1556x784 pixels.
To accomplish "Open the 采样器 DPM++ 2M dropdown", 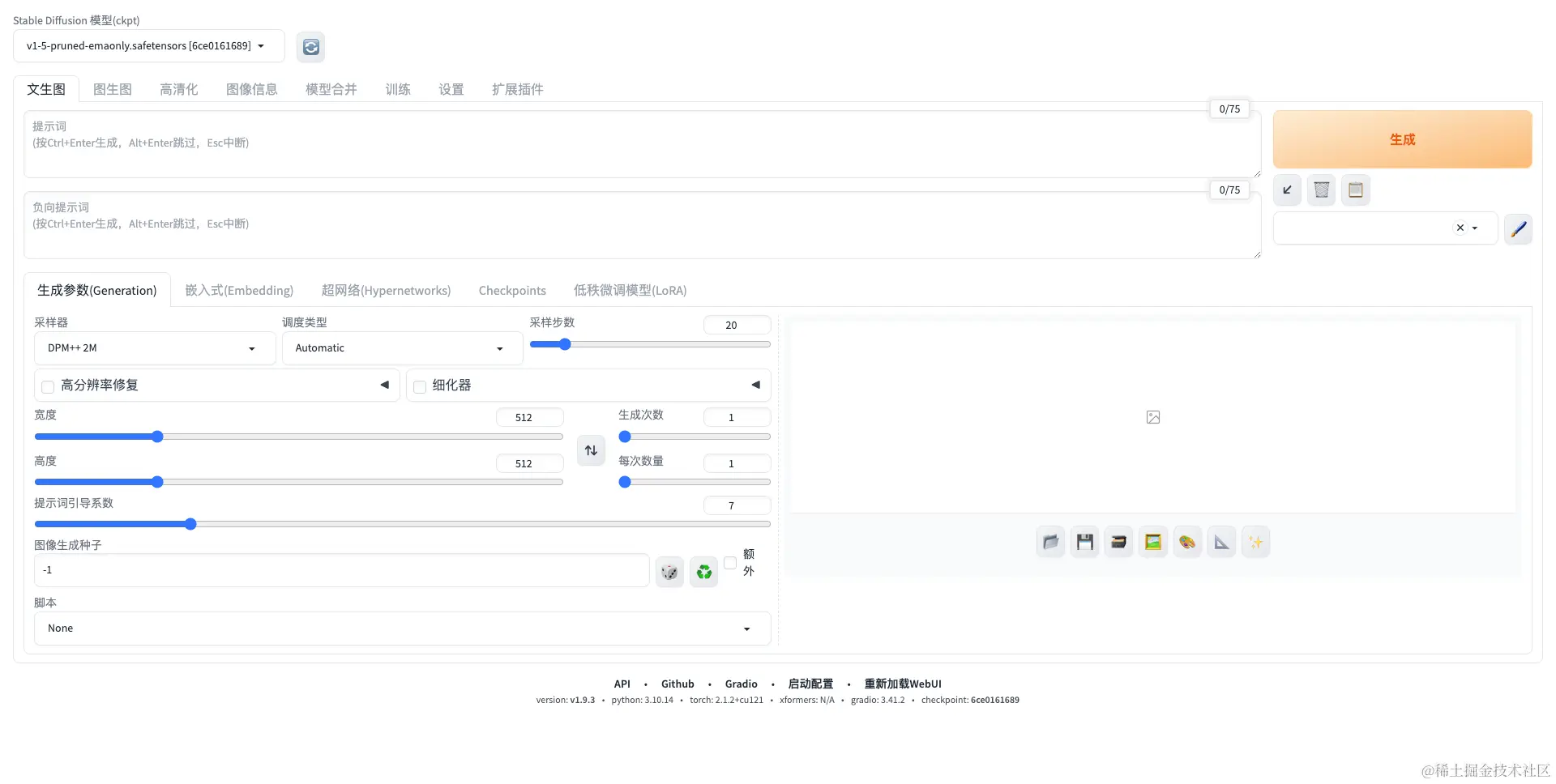I will click(155, 348).
